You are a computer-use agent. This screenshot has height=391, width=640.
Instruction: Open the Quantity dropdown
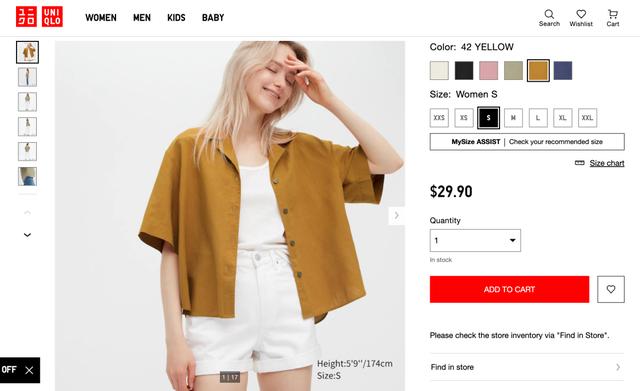pos(475,240)
